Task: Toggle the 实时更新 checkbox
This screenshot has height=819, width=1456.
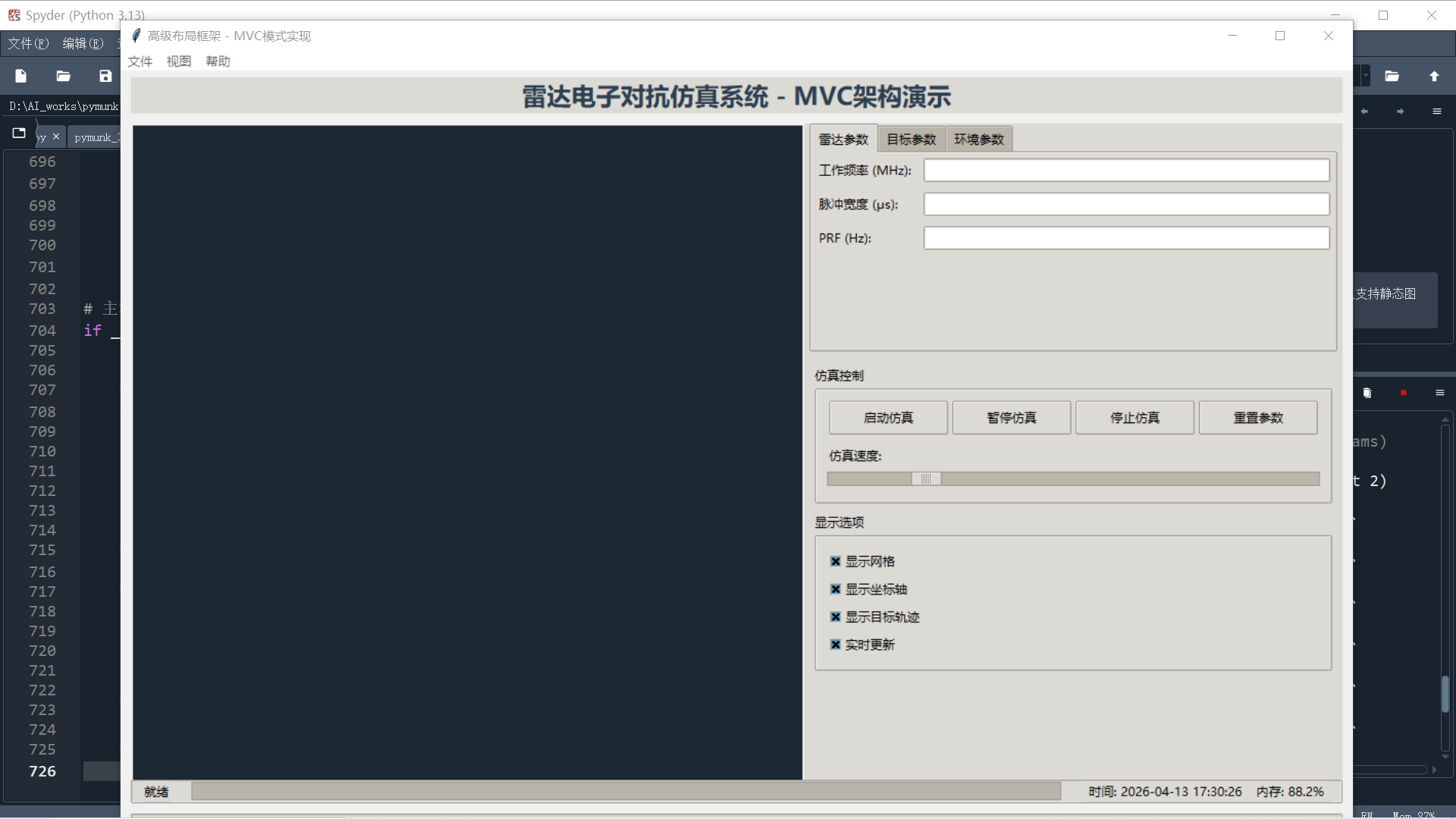Action: [836, 645]
